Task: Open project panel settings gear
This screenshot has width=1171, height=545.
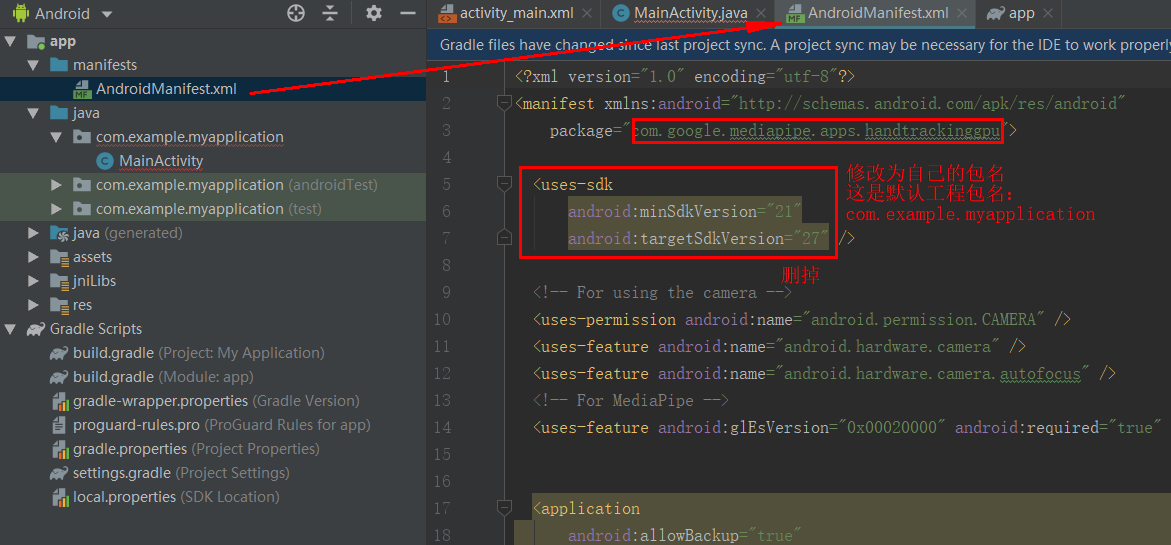Action: [x=373, y=13]
